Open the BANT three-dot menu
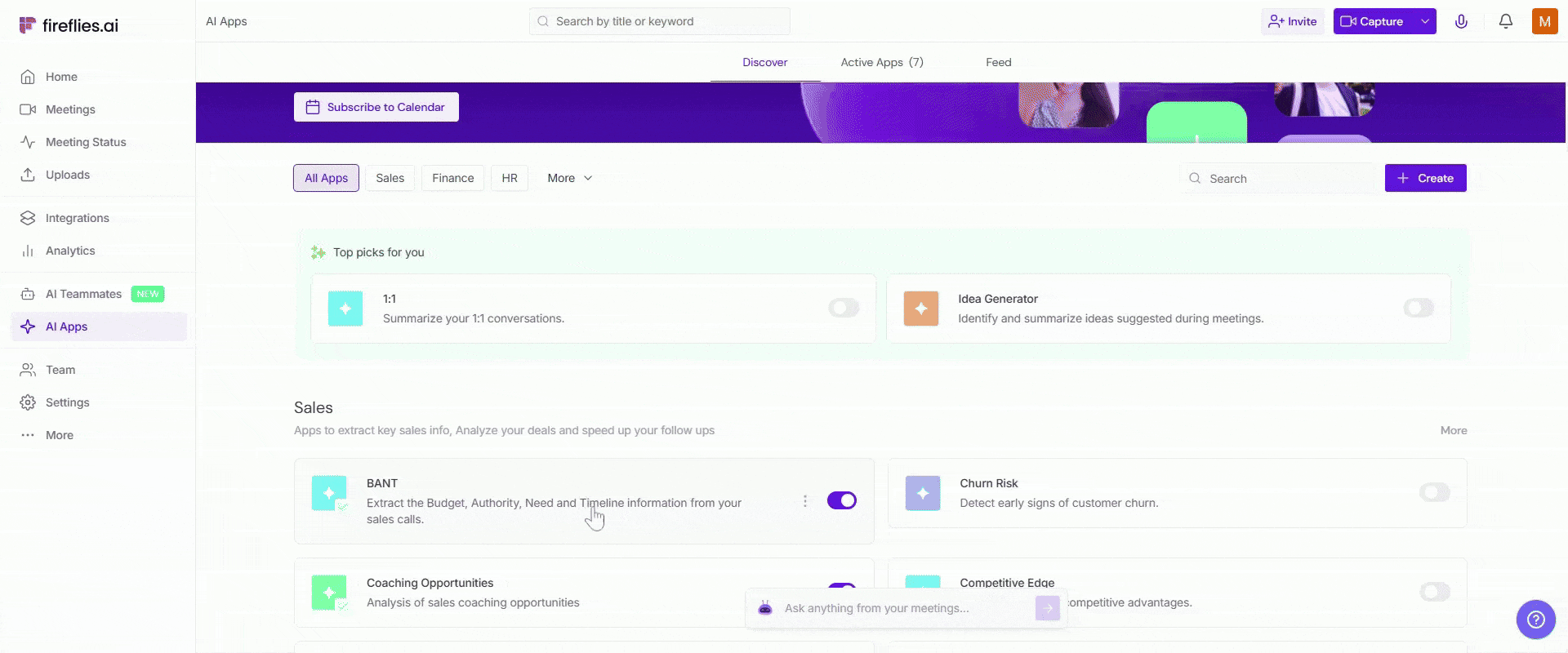Screen dimensions: 1568x653 [x=805, y=500]
